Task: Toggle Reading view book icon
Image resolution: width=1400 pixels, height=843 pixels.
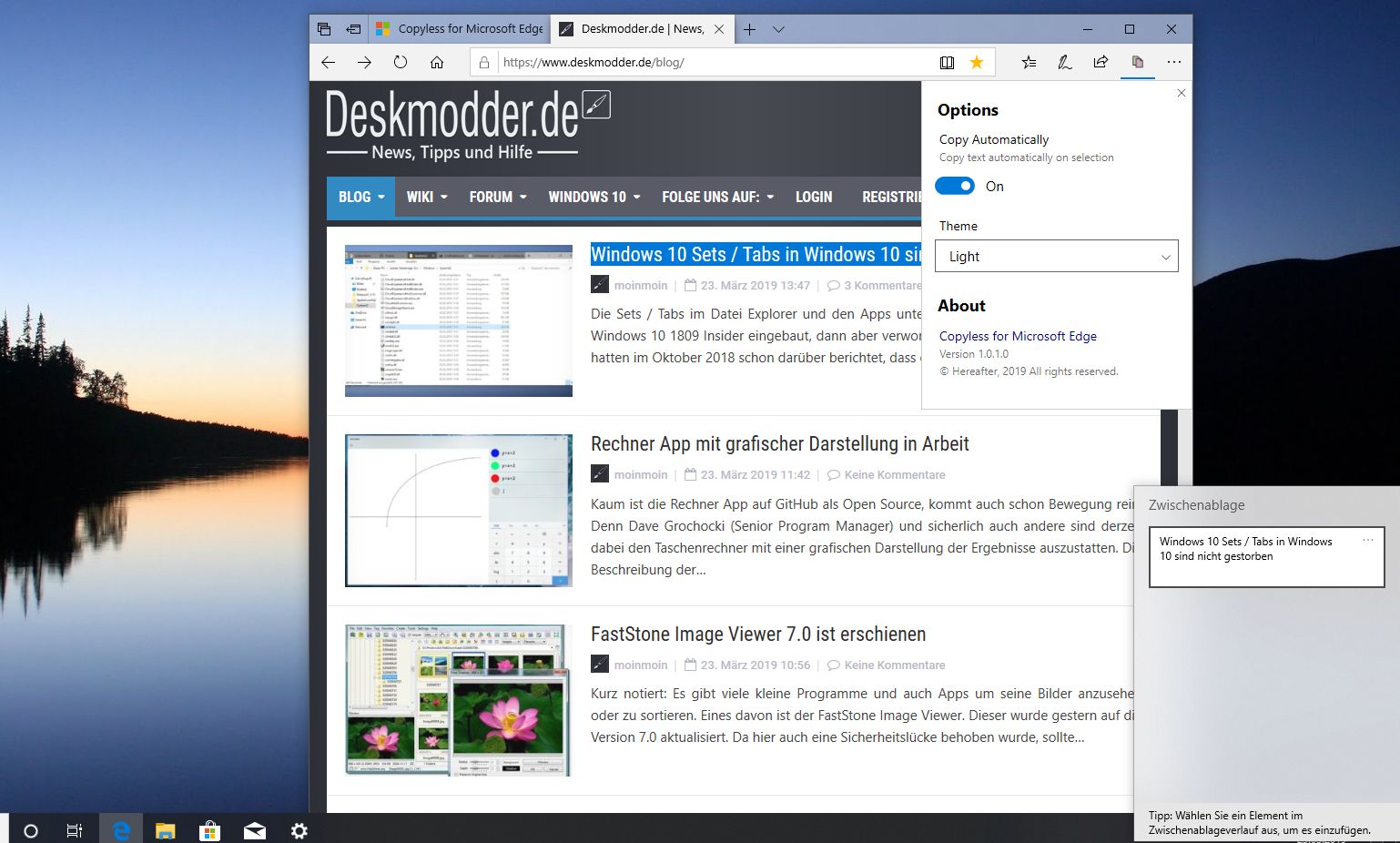Action: tap(947, 62)
